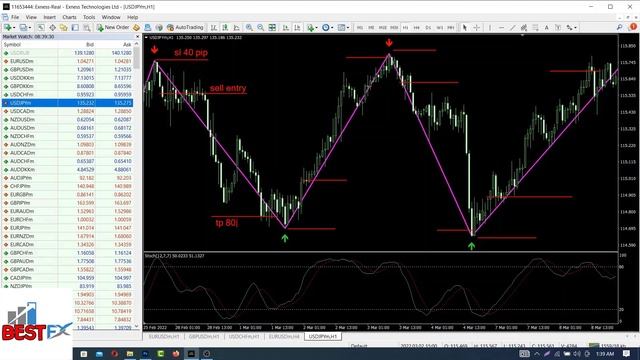Select the M1 timeframe button
The image size is (640, 360).
coord(360,27)
